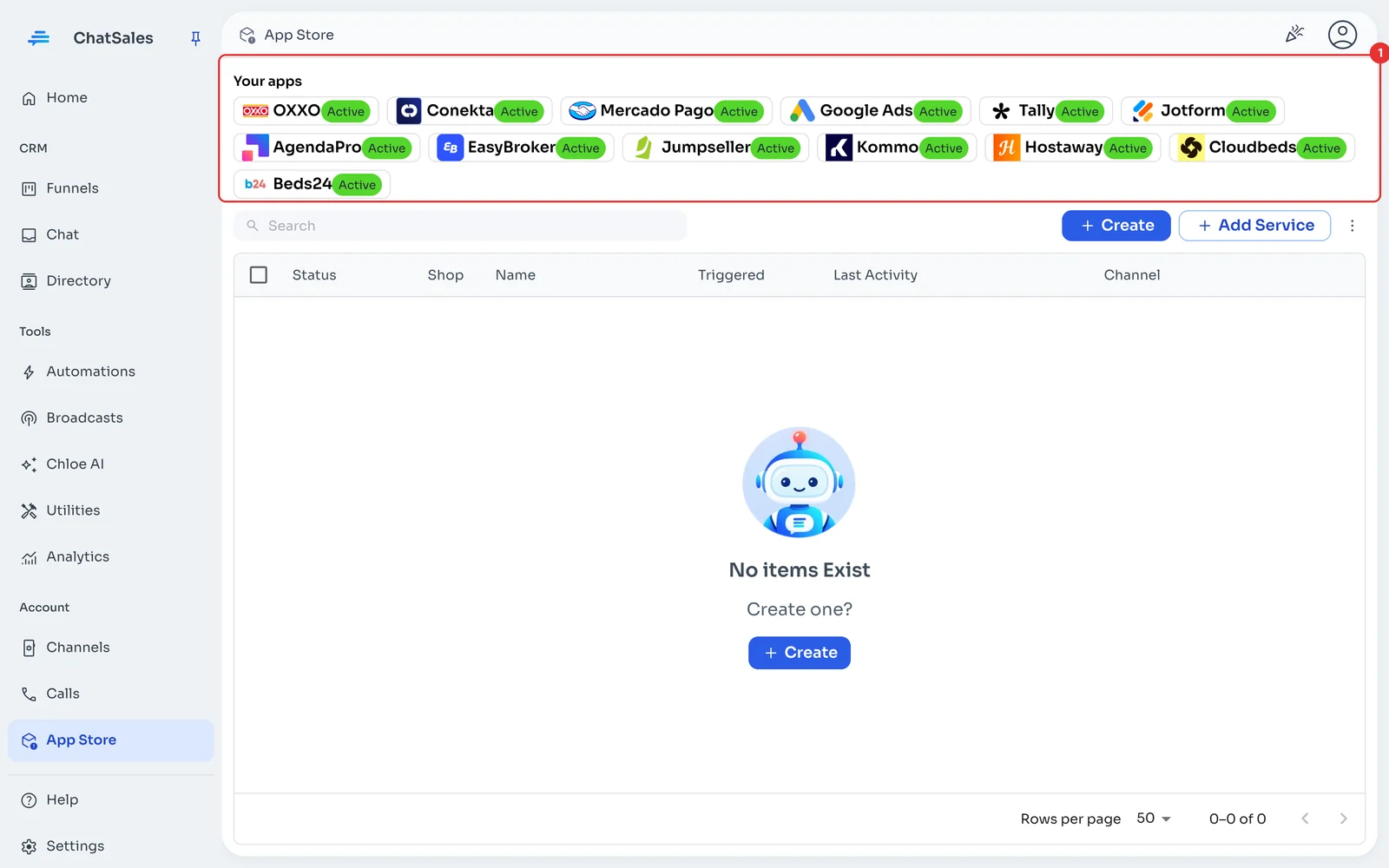Open the Cloudbeds app
The width and height of the screenshot is (1389, 868).
pyautogui.click(x=1262, y=148)
